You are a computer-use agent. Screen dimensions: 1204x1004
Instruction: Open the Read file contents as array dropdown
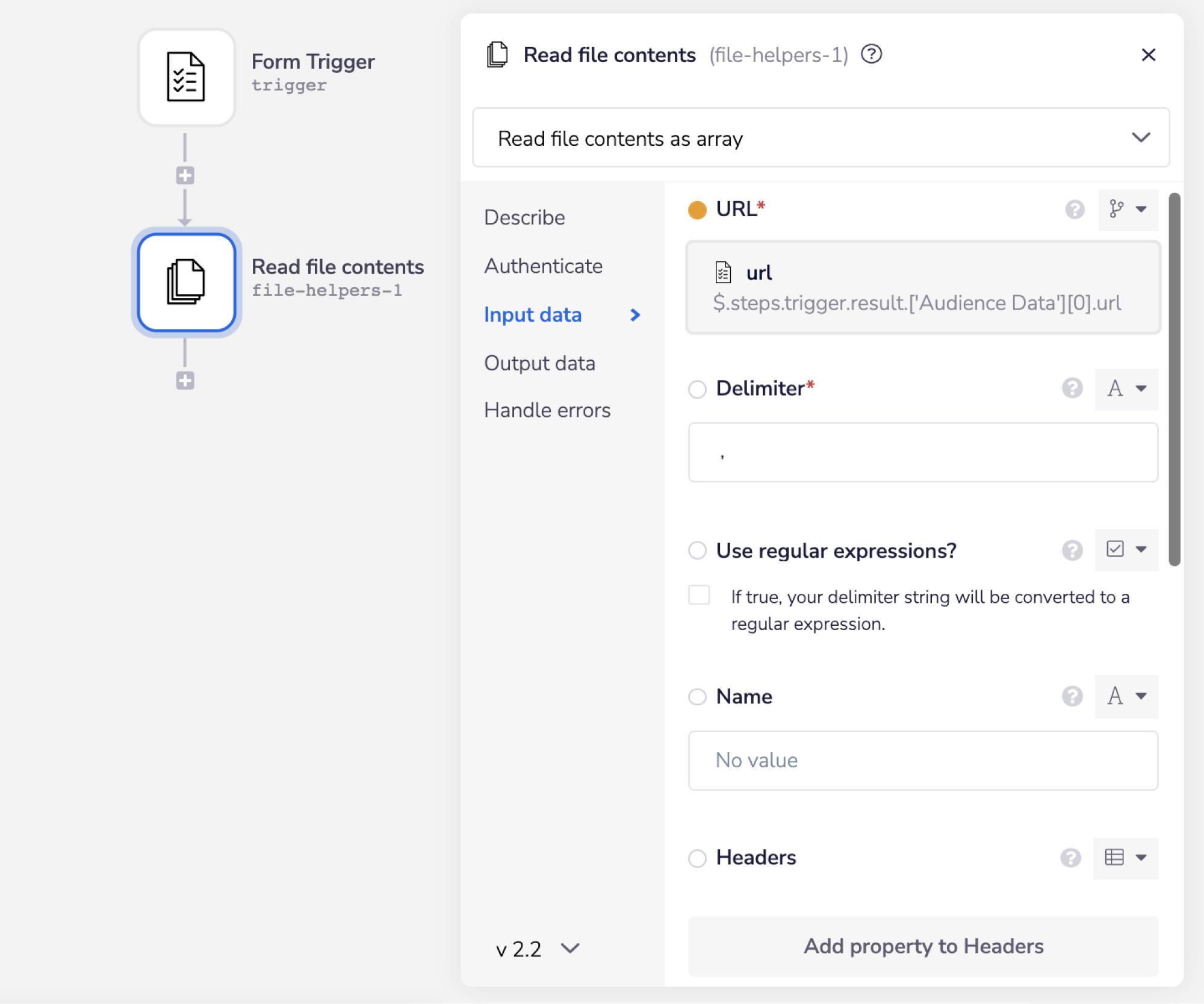(x=821, y=138)
